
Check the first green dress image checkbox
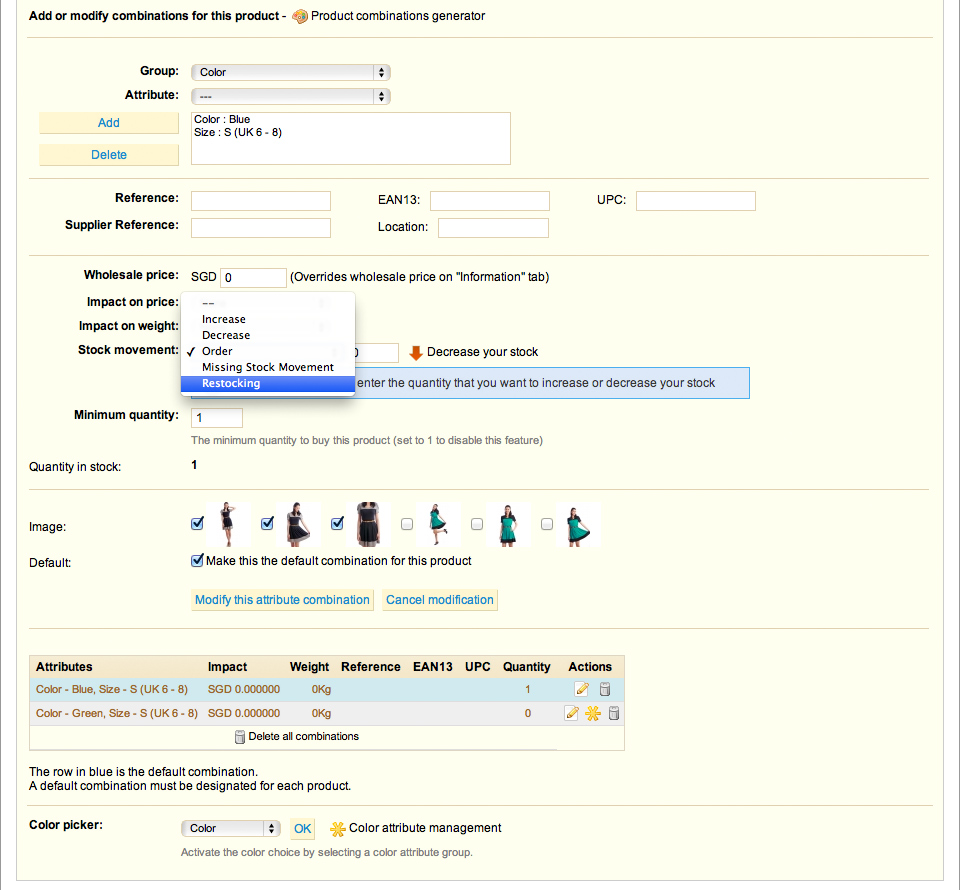(407, 524)
